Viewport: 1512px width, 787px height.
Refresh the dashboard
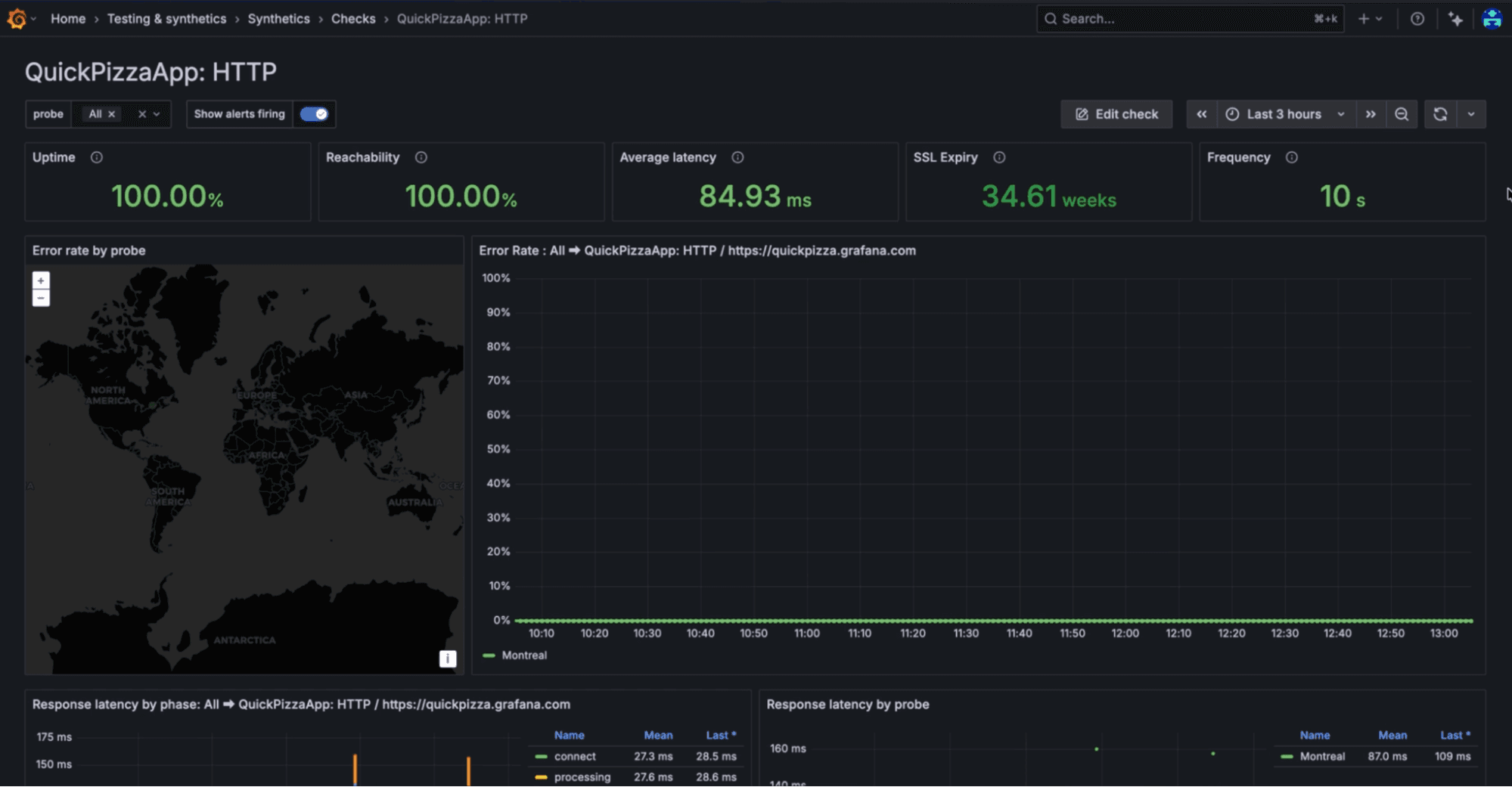point(1440,114)
